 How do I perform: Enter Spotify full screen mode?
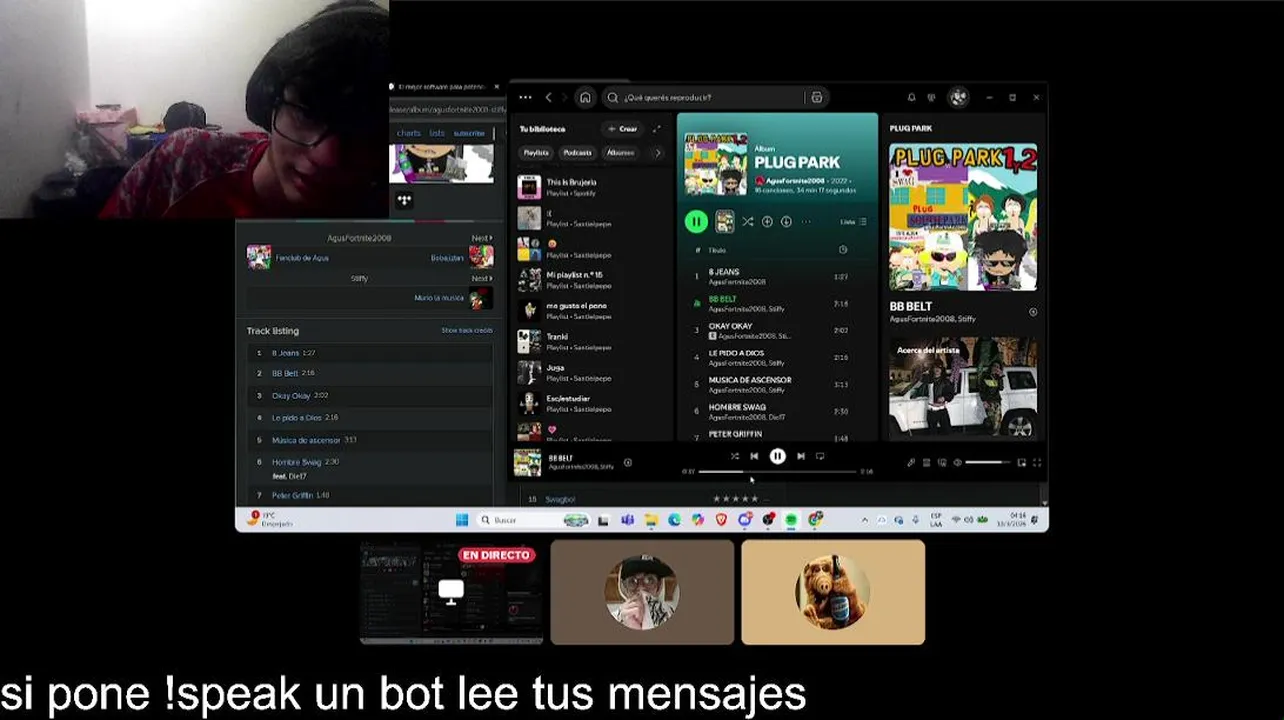click(x=1036, y=462)
